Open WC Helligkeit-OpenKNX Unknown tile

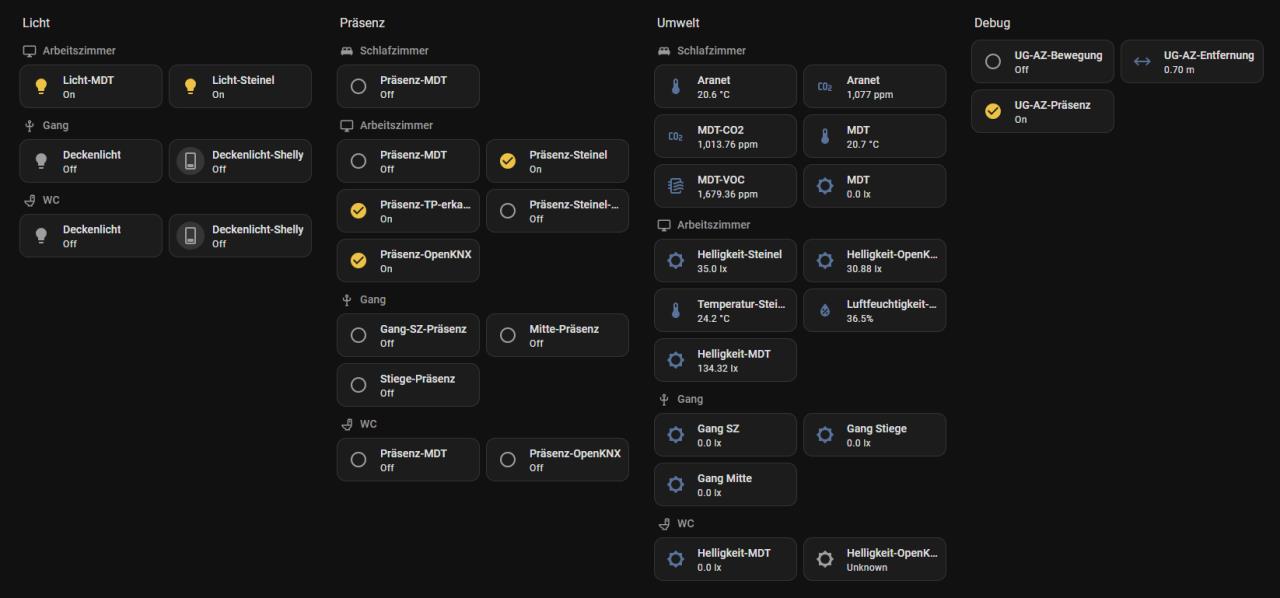(x=875, y=559)
